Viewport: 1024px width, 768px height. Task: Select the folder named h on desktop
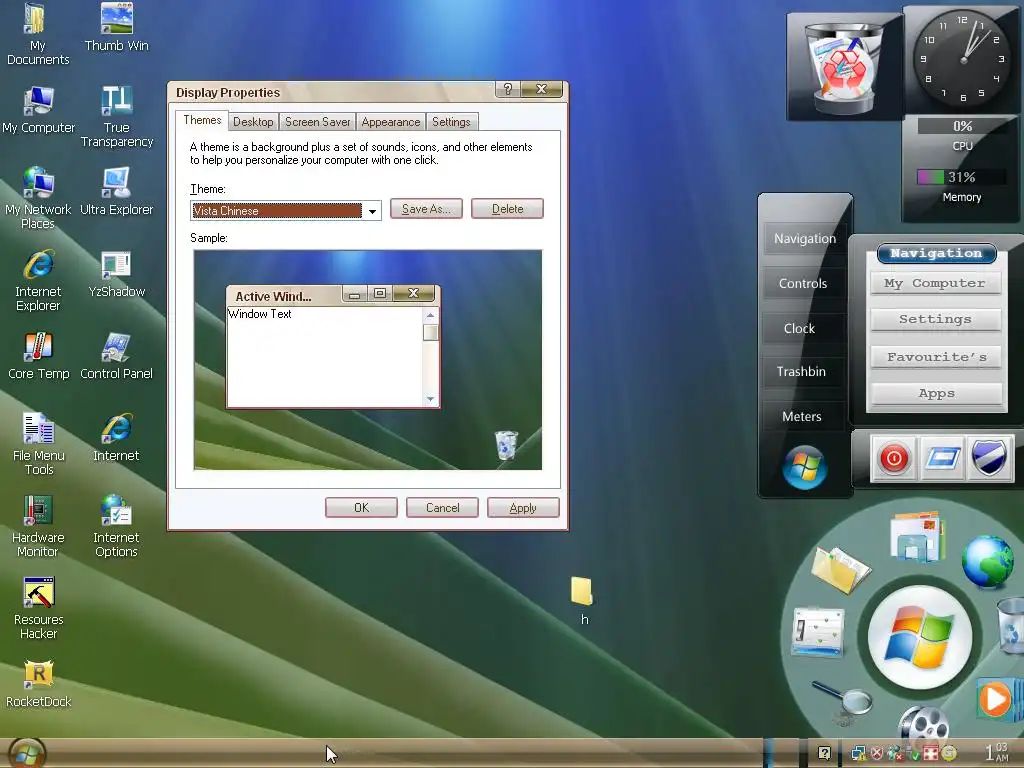point(582,600)
